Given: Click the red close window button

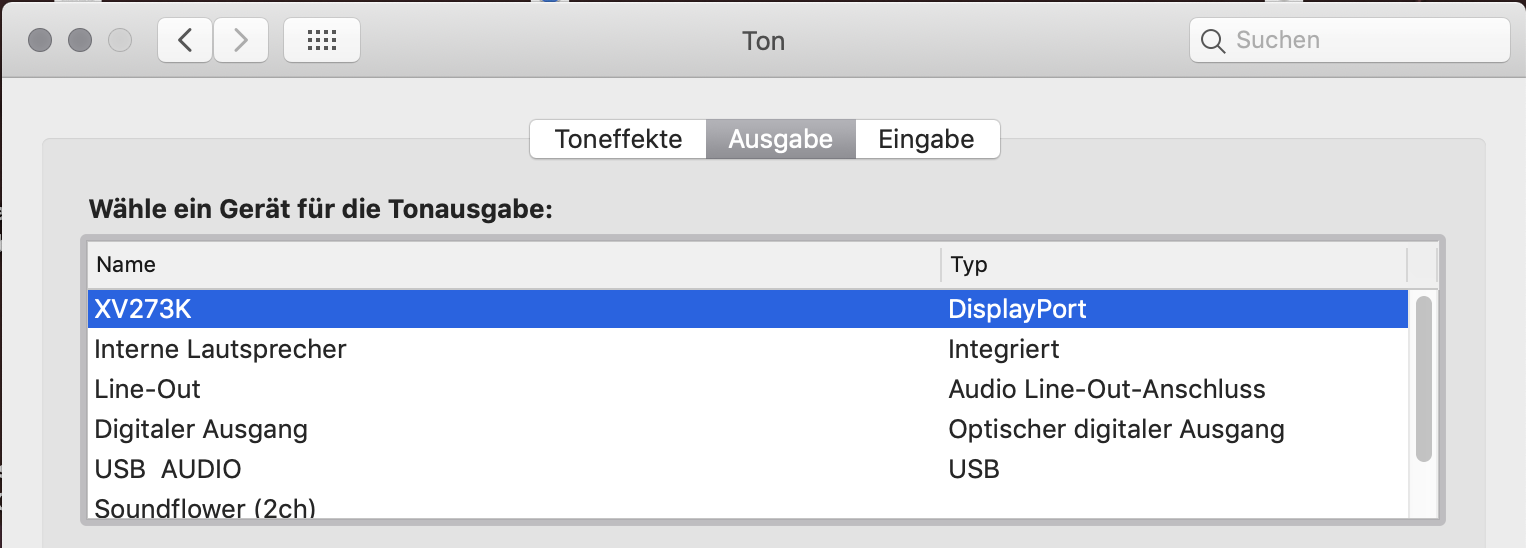Looking at the screenshot, I should [40, 40].
